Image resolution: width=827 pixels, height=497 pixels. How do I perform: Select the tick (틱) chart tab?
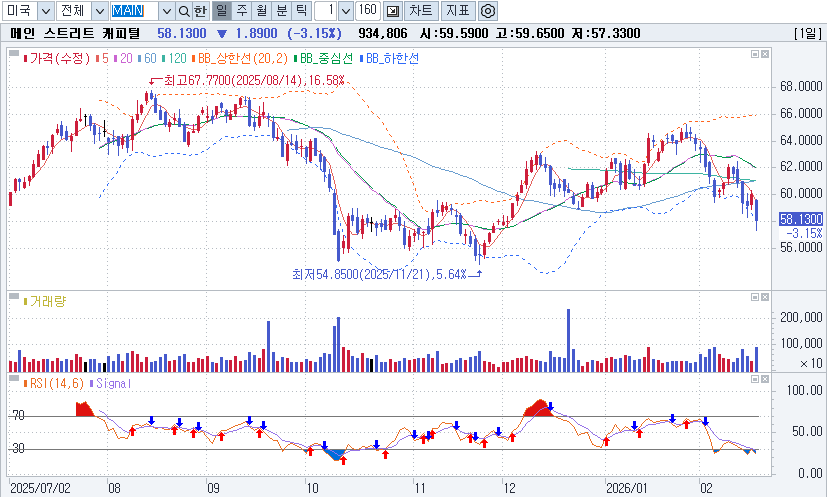tap(301, 11)
